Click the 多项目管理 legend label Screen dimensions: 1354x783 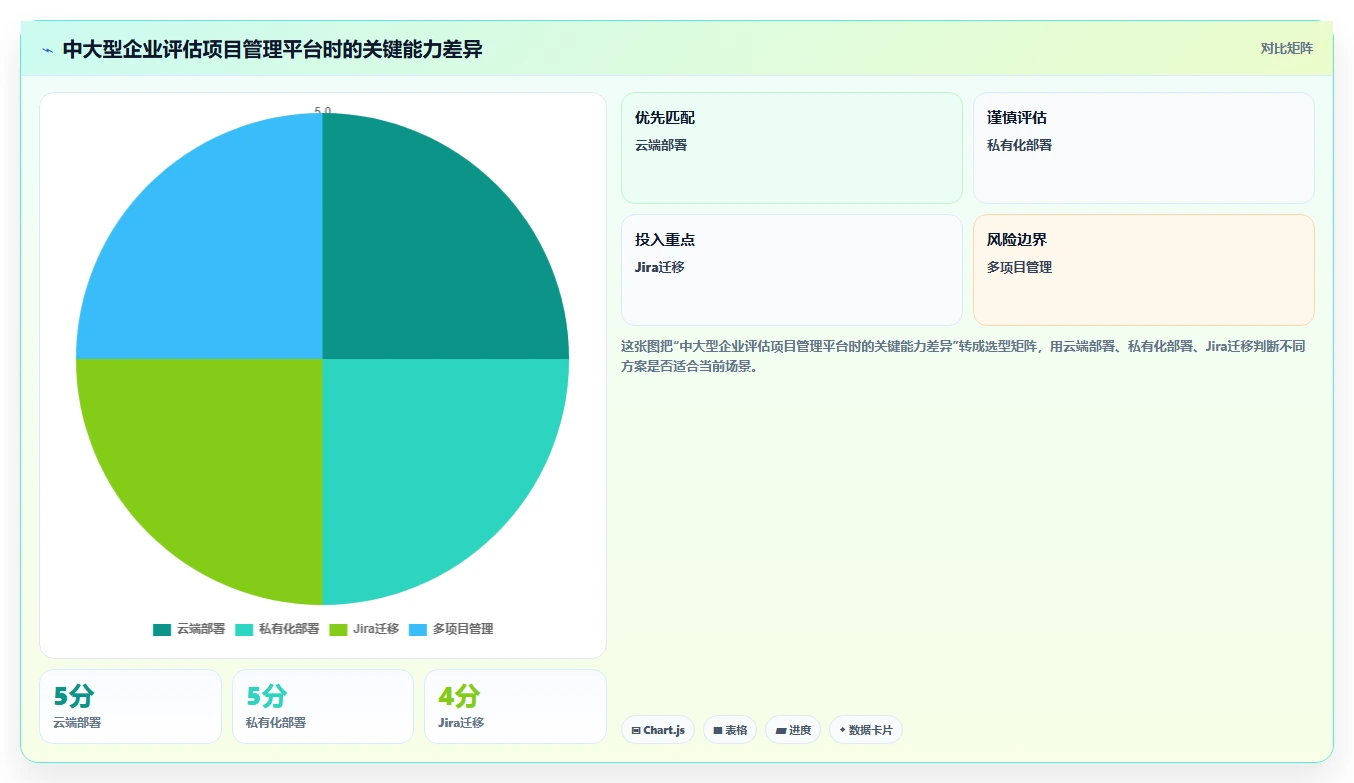463,629
